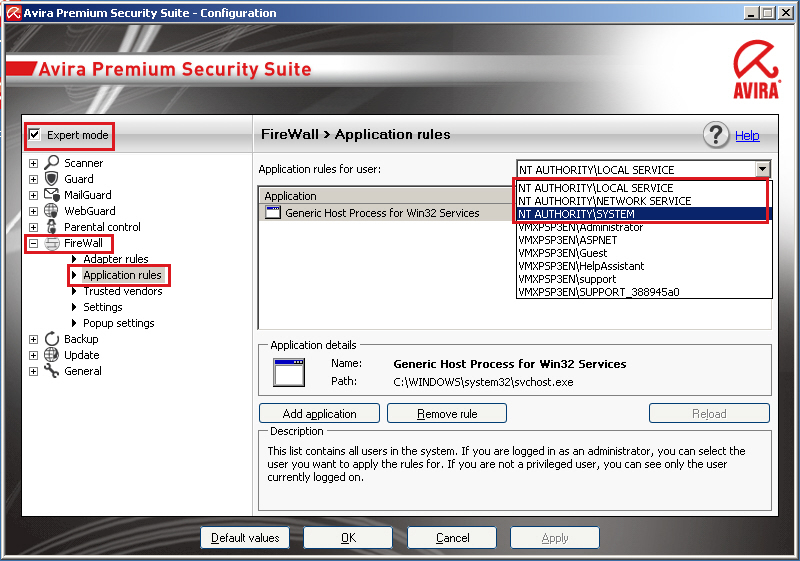Open Settings under FireWall
The width and height of the screenshot is (800, 561).
pyautogui.click(x=103, y=307)
